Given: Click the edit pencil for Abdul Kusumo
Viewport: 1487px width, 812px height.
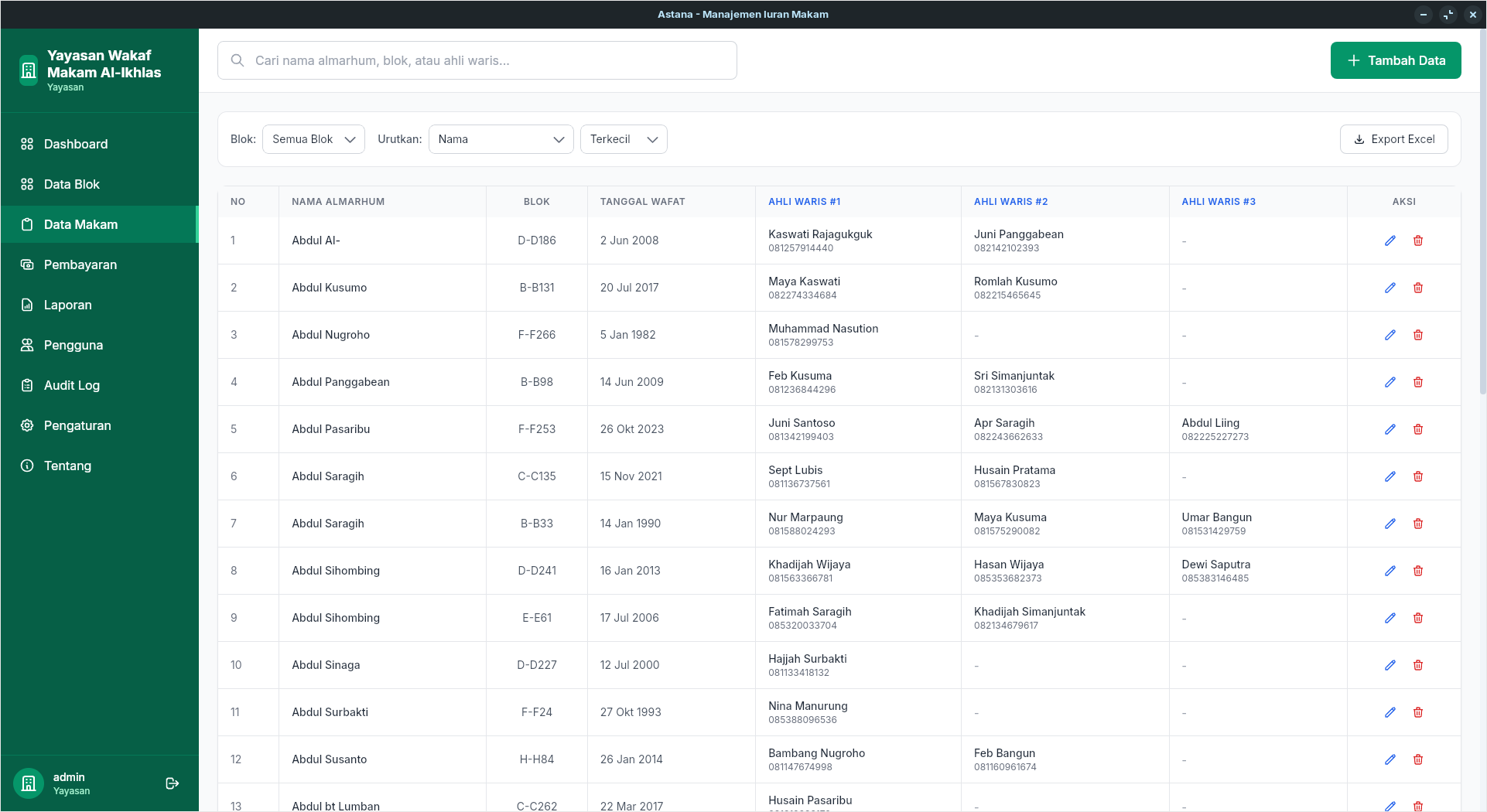Looking at the screenshot, I should (x=1390, y=288).
